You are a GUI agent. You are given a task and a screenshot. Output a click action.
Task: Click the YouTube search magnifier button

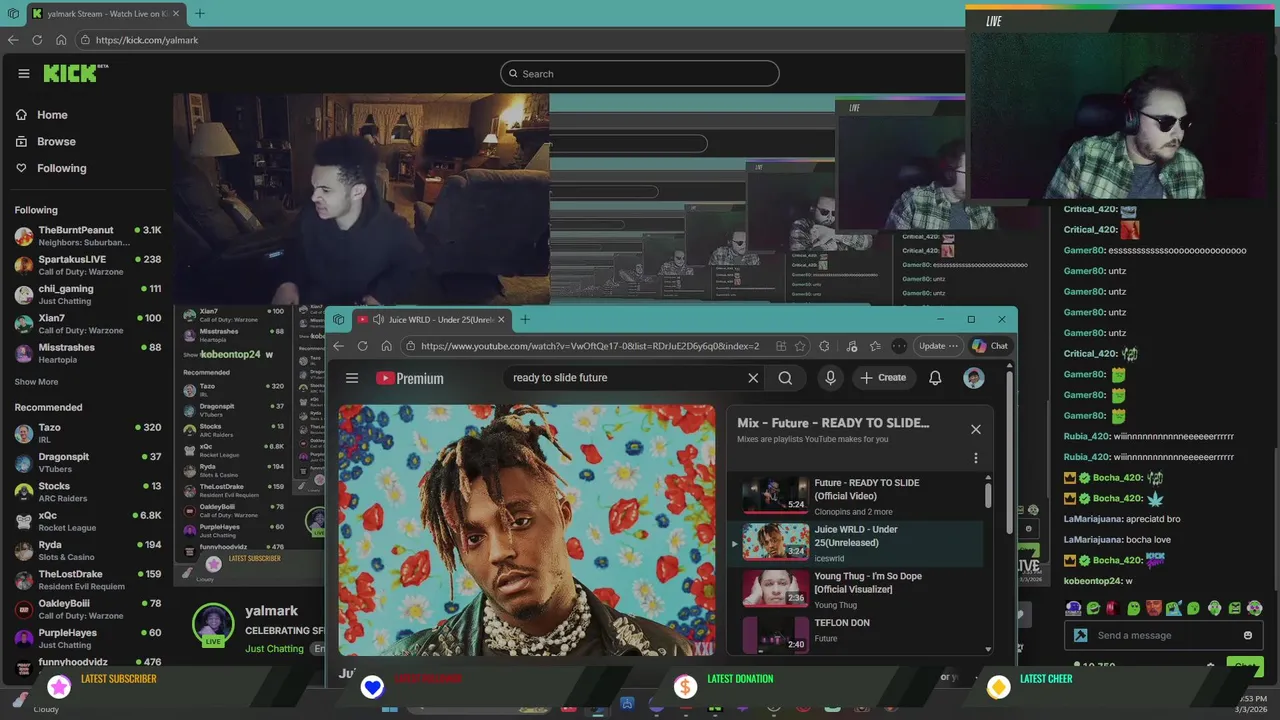point(786,378)
